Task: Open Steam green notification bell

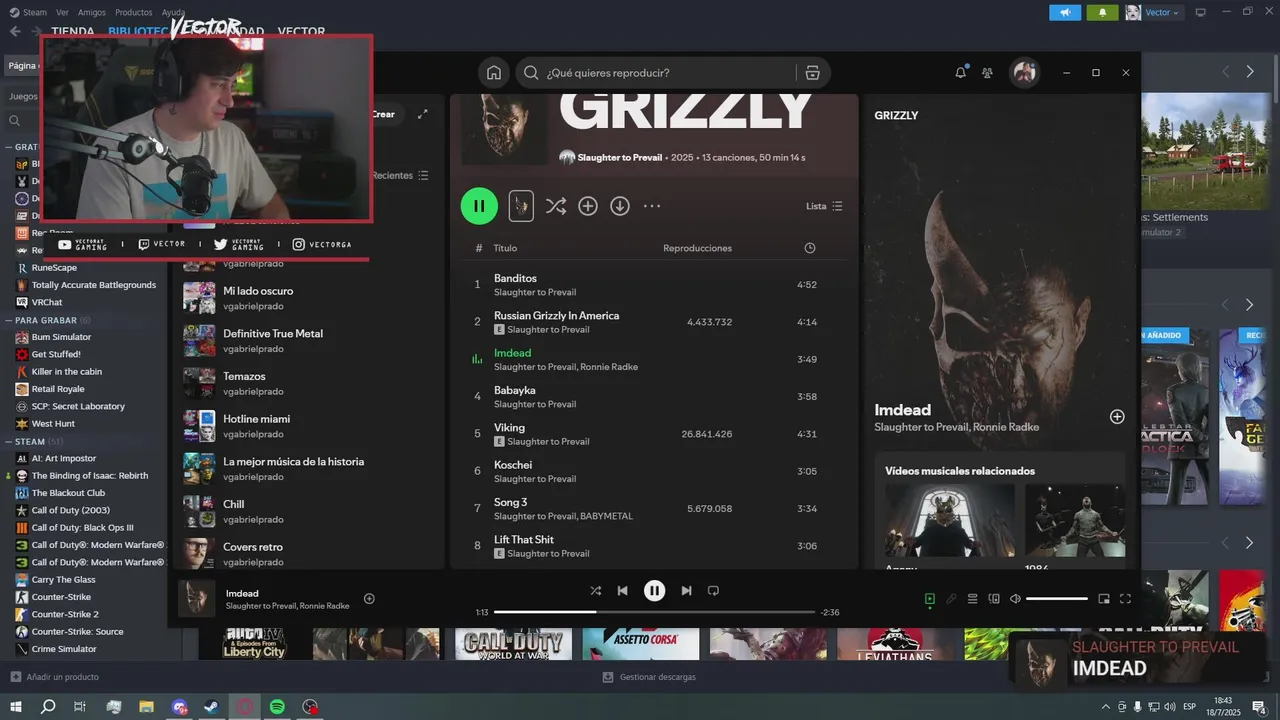Action: point(1102,12)
